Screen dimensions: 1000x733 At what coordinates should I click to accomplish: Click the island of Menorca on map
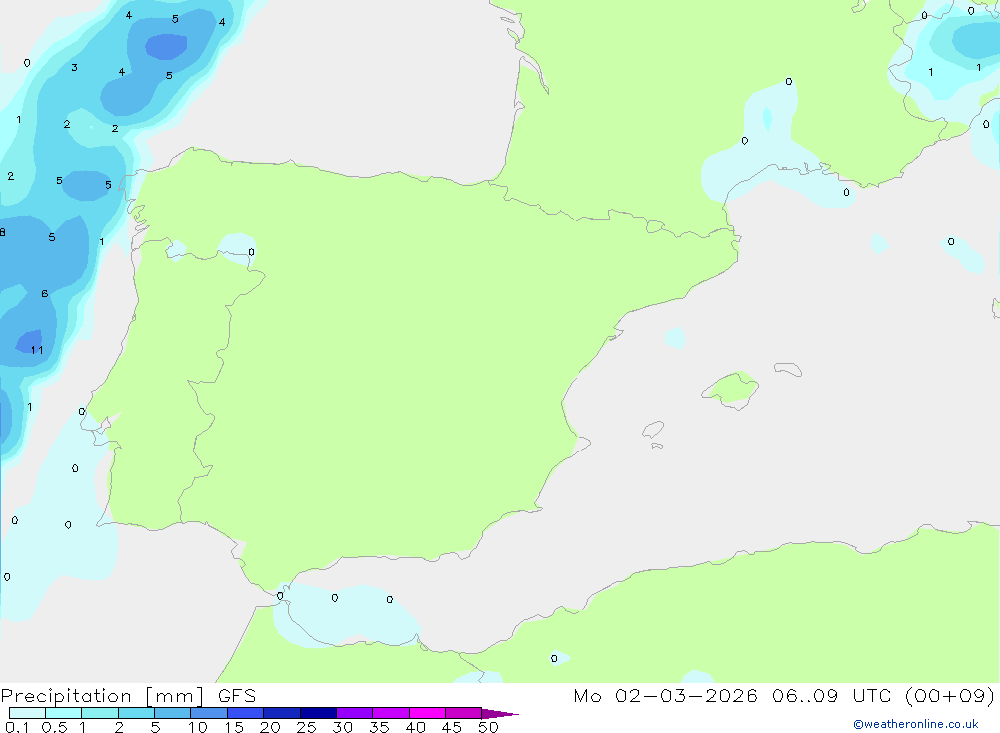[788, 369]
